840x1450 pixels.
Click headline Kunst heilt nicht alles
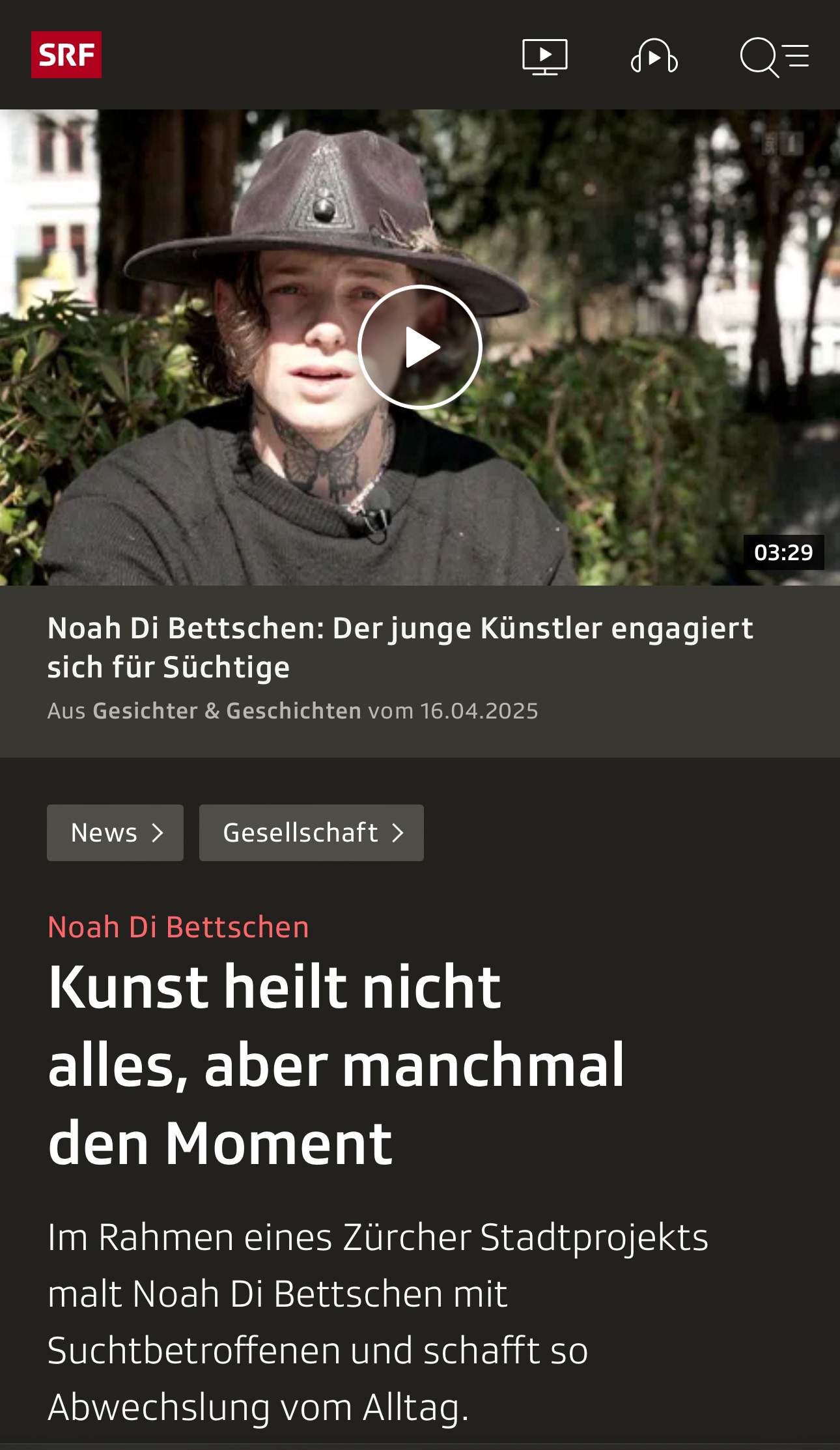pos(336,1065)
